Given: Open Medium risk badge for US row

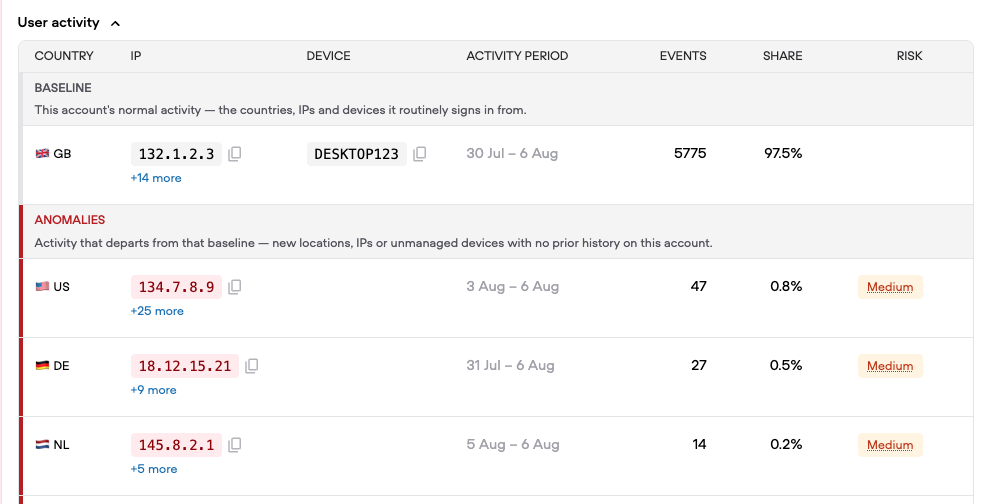Looking at the screenshot, I should (x=890, y=287).
